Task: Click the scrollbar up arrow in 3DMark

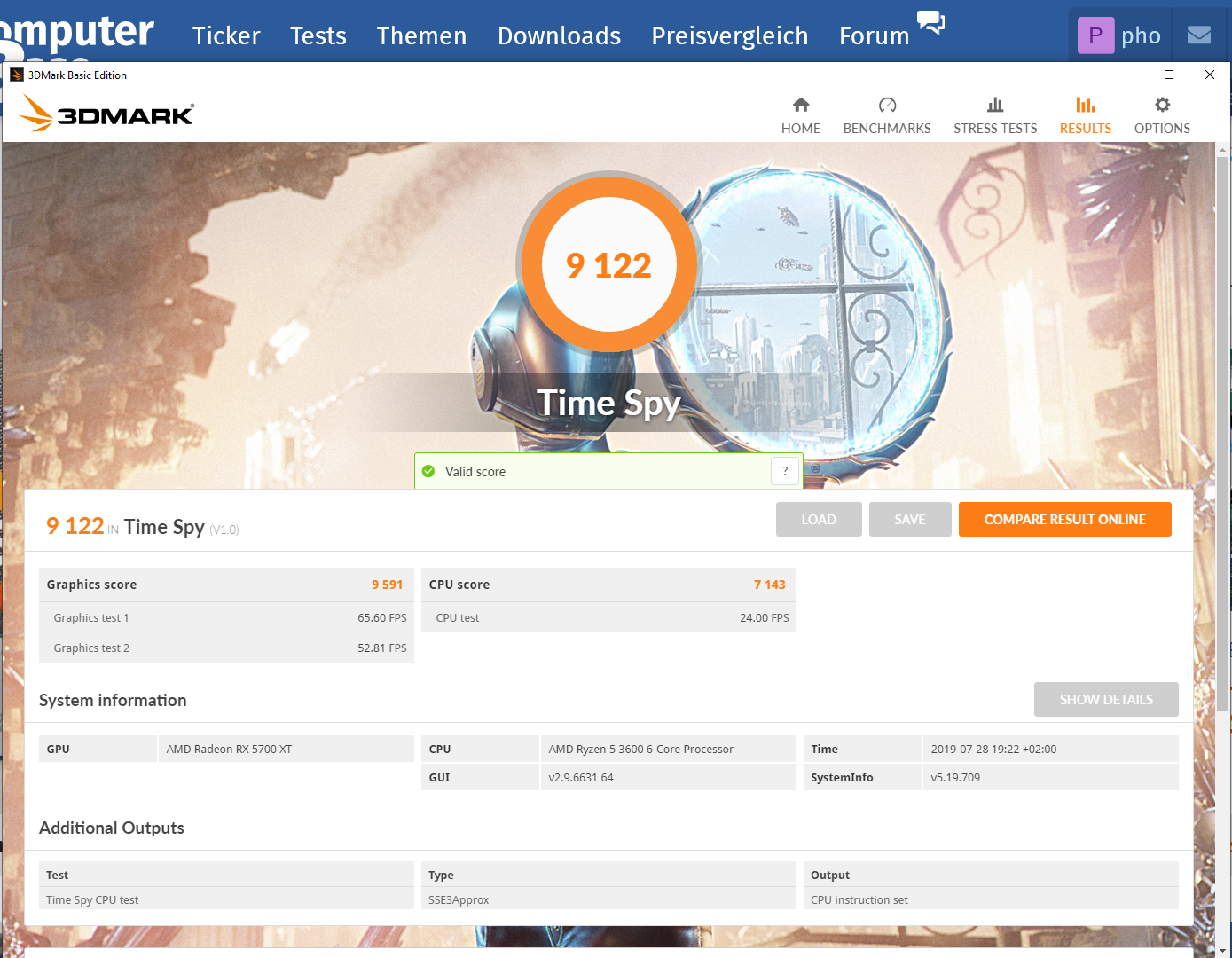Action: (1223, 150)
